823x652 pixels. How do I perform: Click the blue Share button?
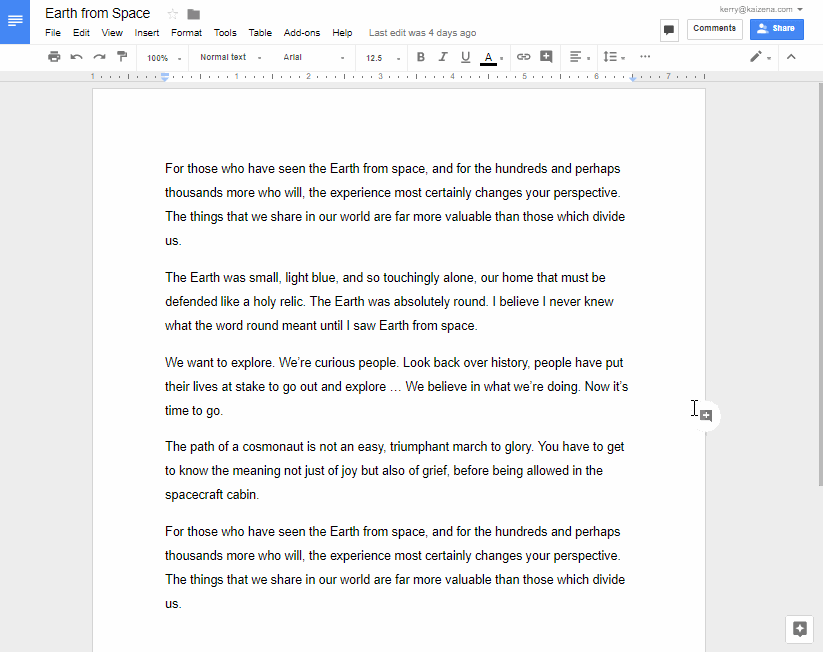pyautogui.click(x=777, y=29)
